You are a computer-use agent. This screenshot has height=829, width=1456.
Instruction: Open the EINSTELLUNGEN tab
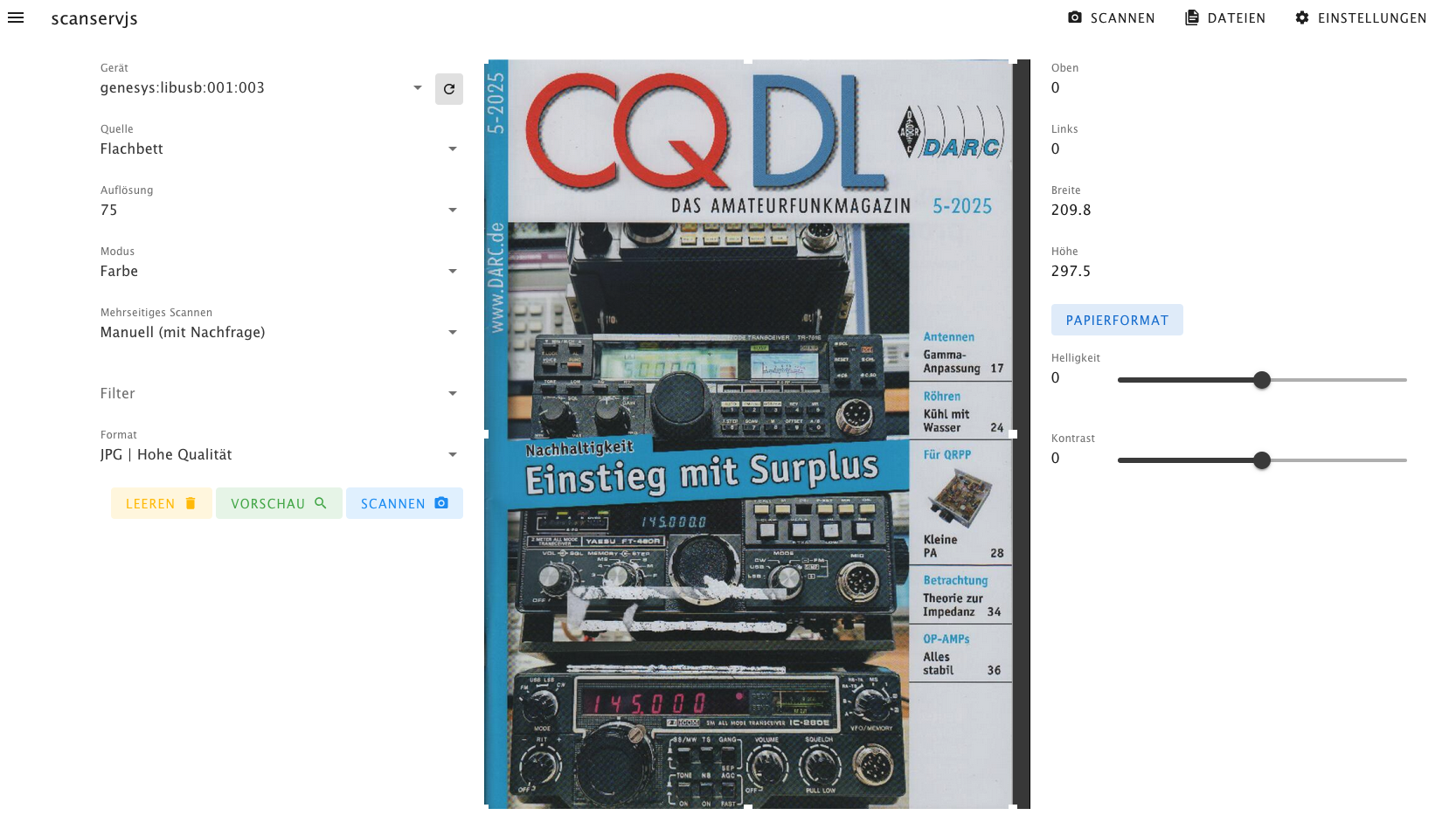(x=1362, y=17)
